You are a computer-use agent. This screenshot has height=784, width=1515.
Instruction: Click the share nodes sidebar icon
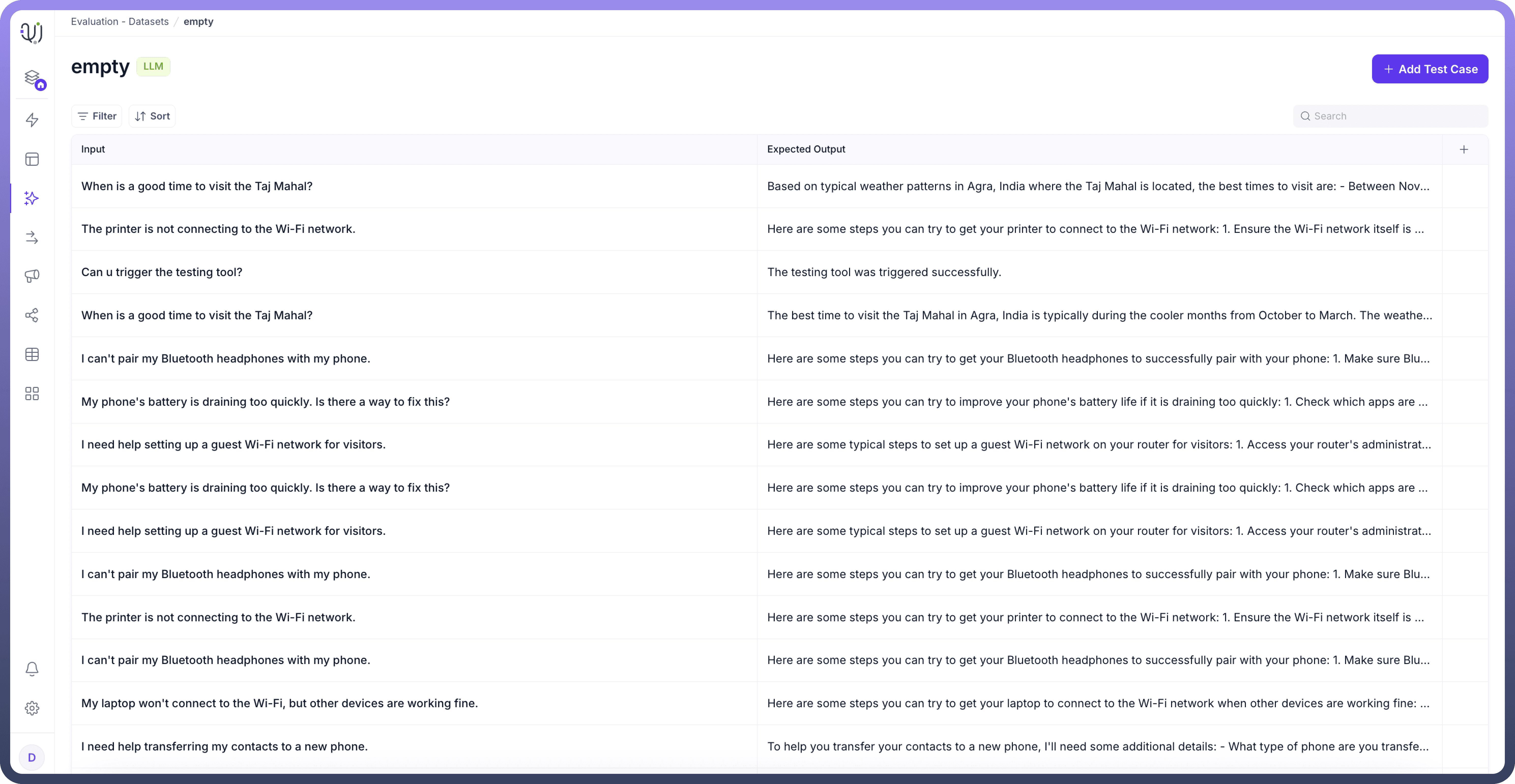point(32,315)
